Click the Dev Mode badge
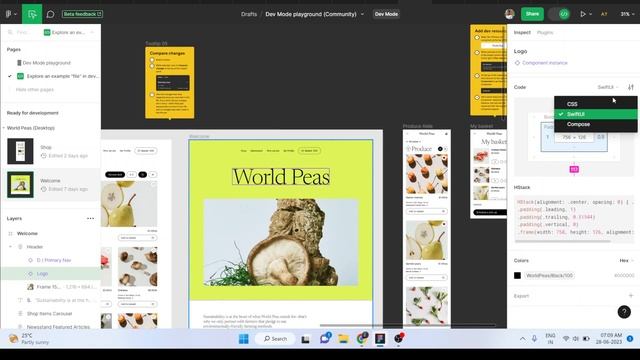 tap(386, 14)
